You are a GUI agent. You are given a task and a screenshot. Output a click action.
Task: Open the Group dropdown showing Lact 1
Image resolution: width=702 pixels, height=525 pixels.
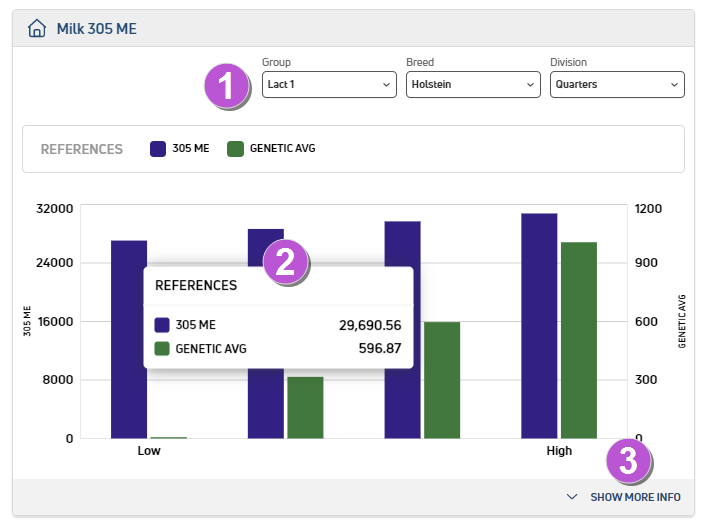(x=329, y=85)
